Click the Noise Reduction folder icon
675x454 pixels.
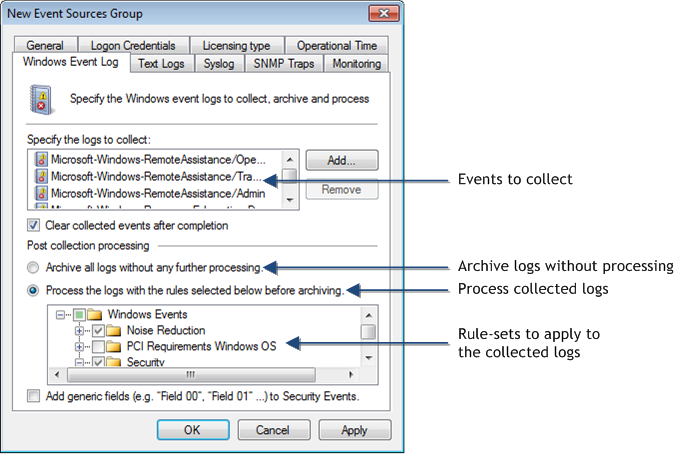point(114,330)
